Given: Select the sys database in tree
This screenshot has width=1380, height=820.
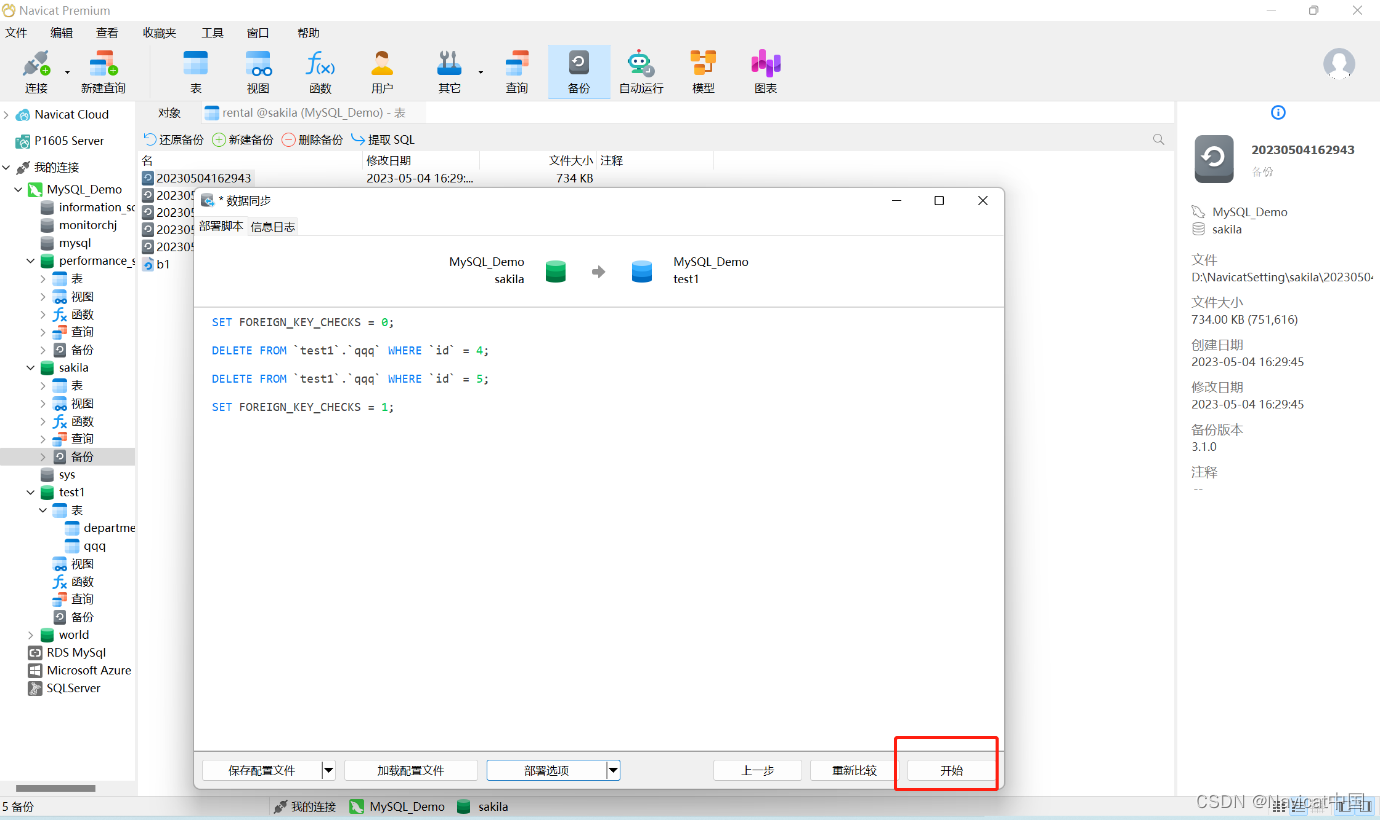Looking at the screenshot, I should 67,475.
